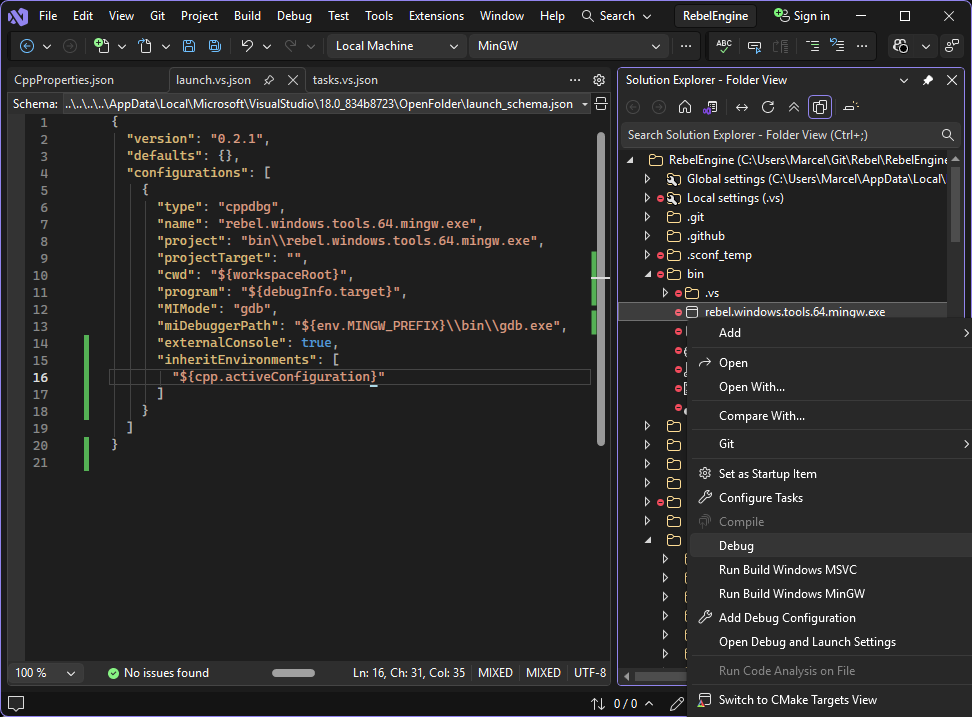This screenshot has width=972, height=717.
Task: Close the launch.vs.json tab
Action: click(293, 80)
